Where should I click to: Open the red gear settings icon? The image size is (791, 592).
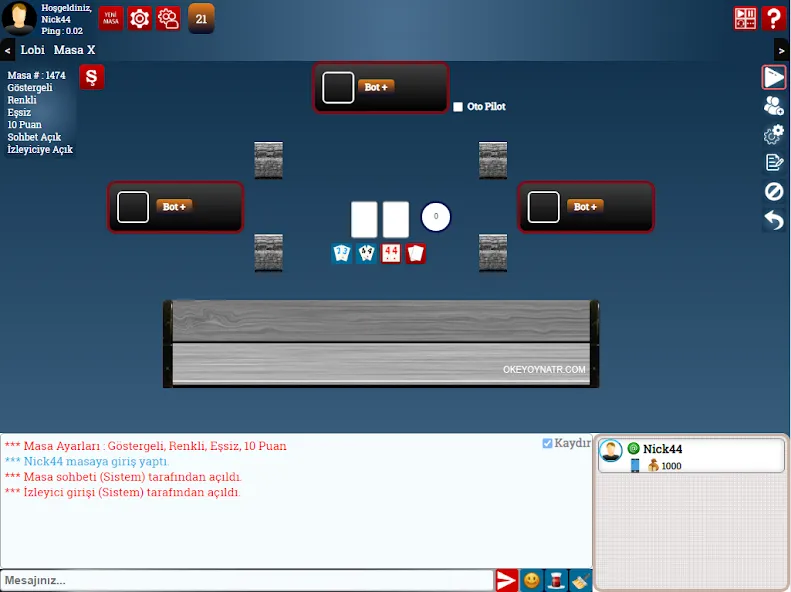click(x=140, y=18)
